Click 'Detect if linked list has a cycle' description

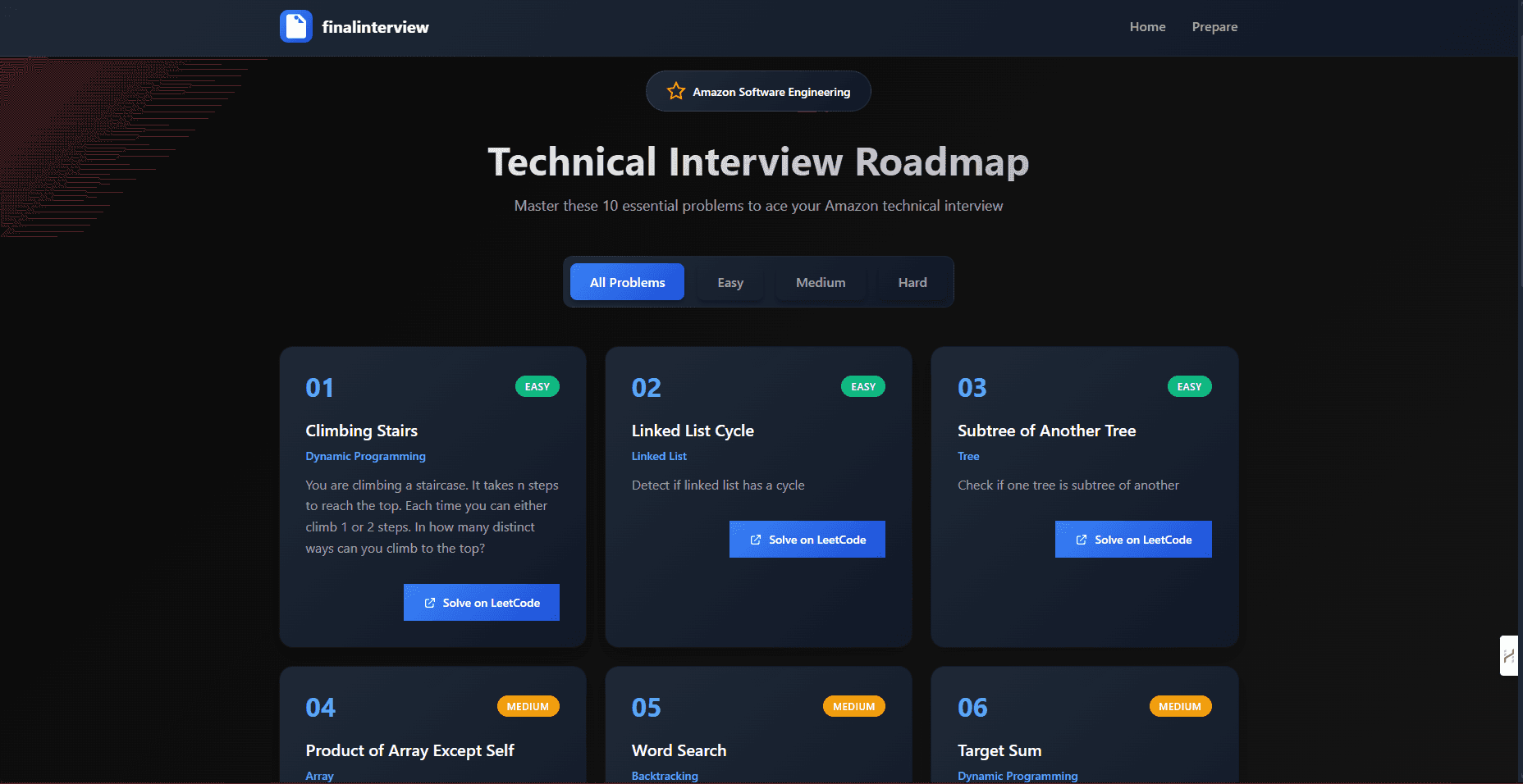[718, 485]
